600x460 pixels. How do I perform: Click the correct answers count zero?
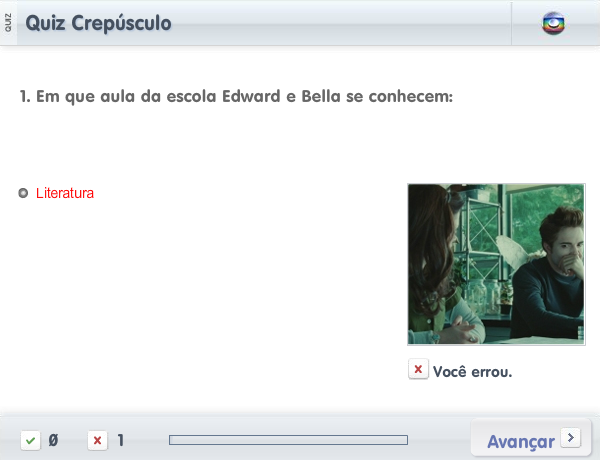pyautogui.click(x=54, y=440)
